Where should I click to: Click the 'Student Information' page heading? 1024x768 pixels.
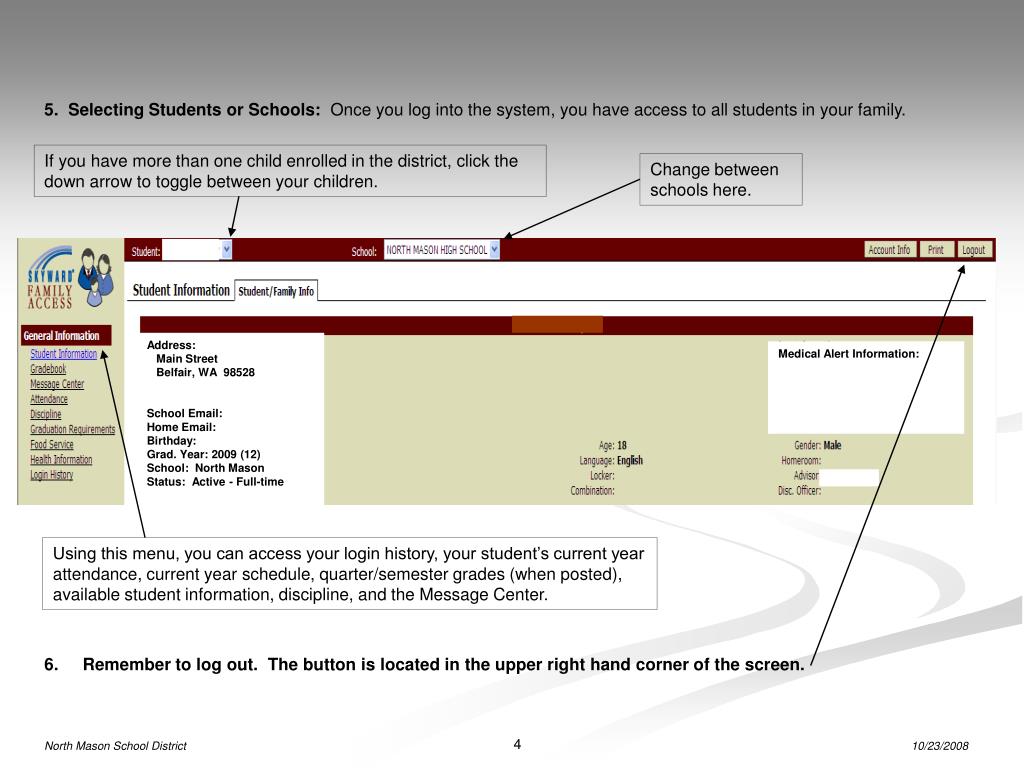pyautogui.click(x=181, y=291)
